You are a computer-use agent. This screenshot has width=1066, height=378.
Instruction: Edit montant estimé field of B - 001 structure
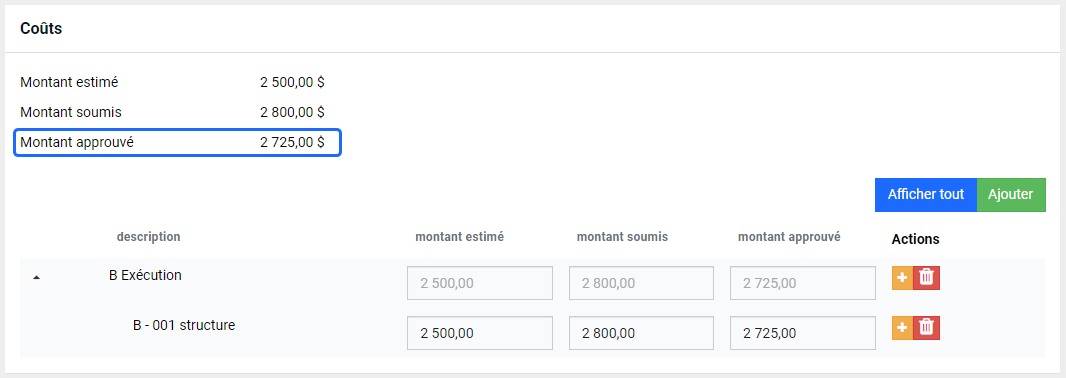[x=480, y=333]
